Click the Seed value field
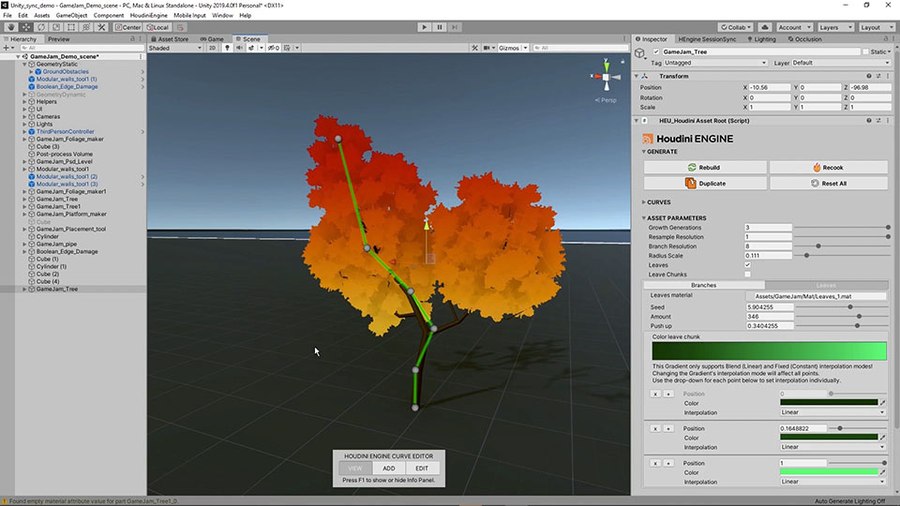Image resolution: width=900 pixels, height=506 pixels. pyautogui.click(x=769, y=308)
